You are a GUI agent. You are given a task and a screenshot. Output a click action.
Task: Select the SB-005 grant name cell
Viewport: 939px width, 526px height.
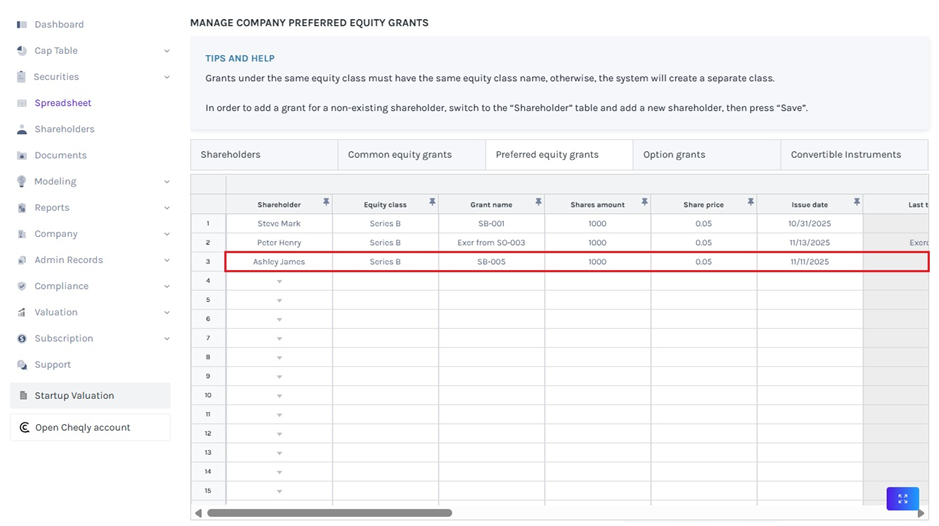coord(491,262)
